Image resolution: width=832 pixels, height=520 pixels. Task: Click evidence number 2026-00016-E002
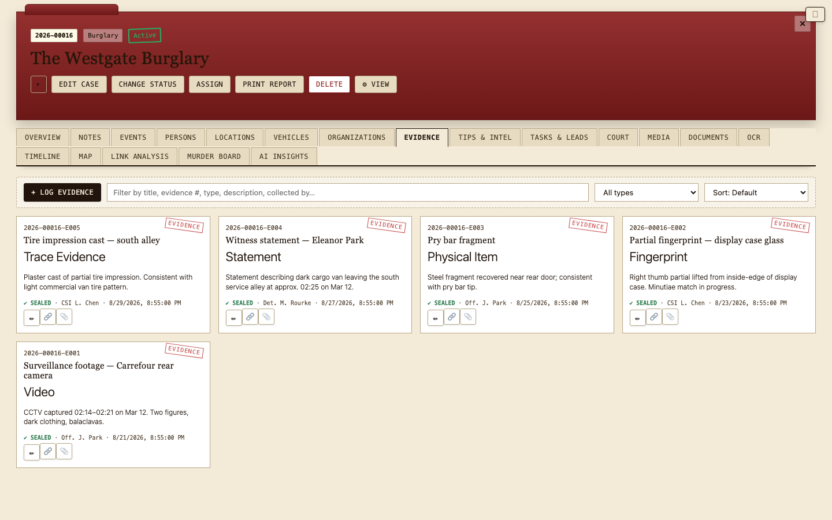click(657, 228)
